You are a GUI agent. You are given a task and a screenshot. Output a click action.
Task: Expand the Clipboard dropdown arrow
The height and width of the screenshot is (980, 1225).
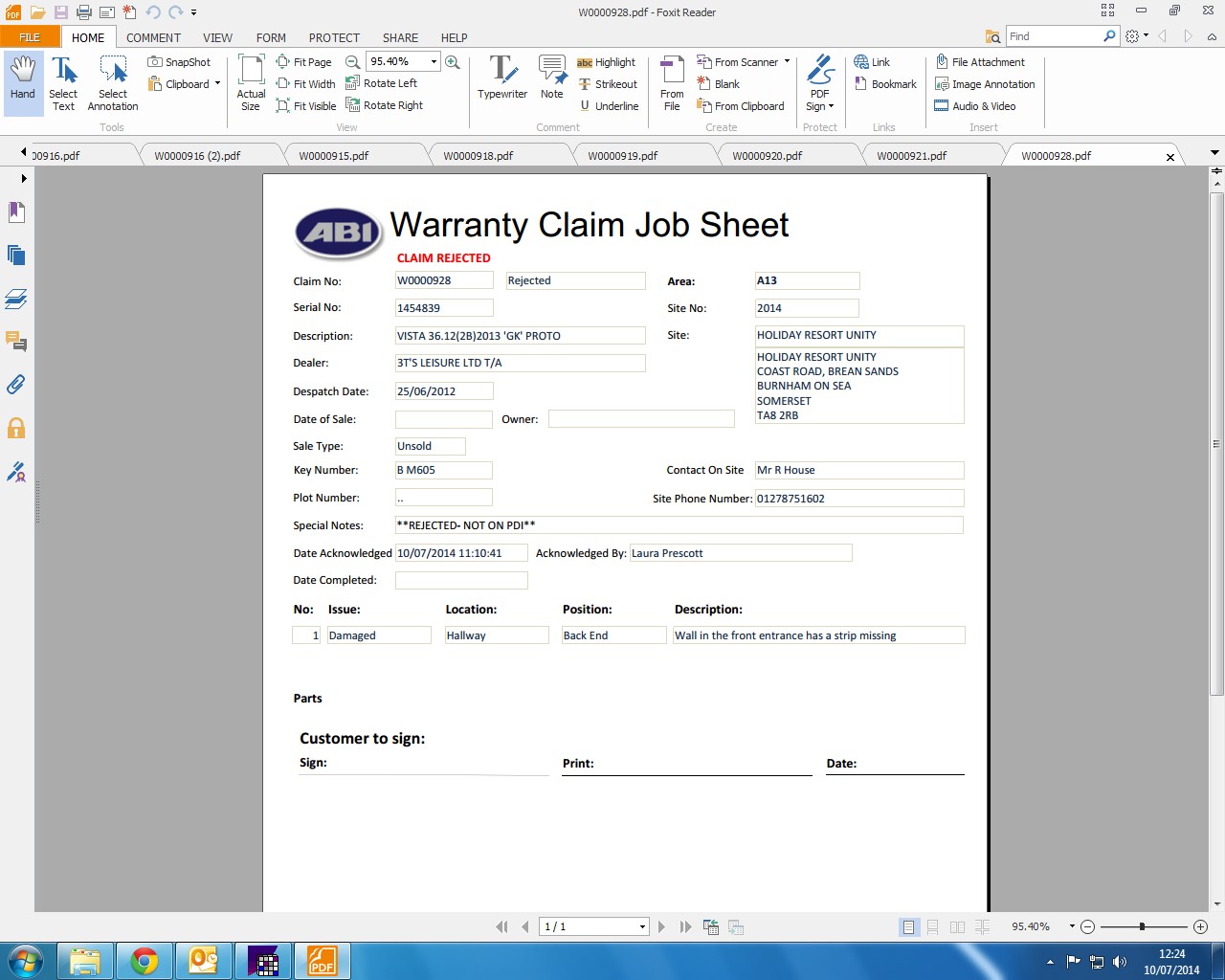coord(217,84)
